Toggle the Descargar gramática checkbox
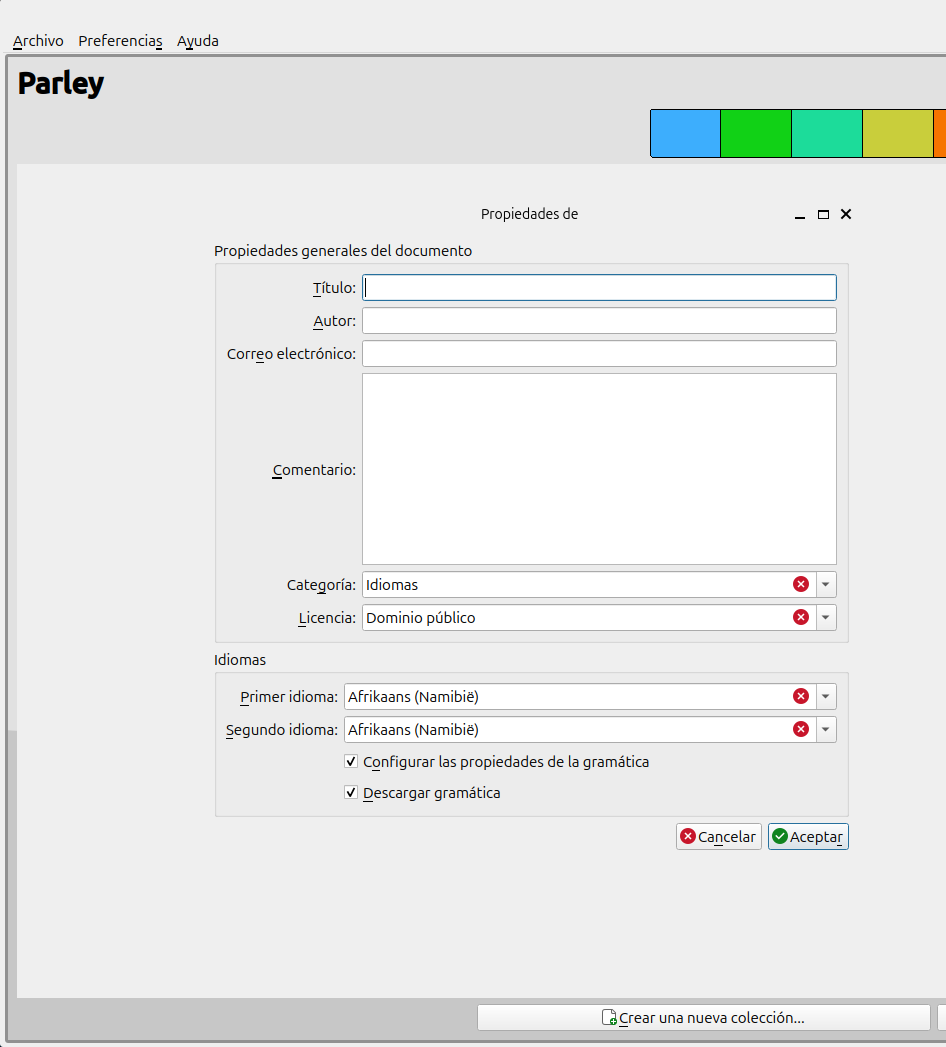 click(x=351, y=793)
